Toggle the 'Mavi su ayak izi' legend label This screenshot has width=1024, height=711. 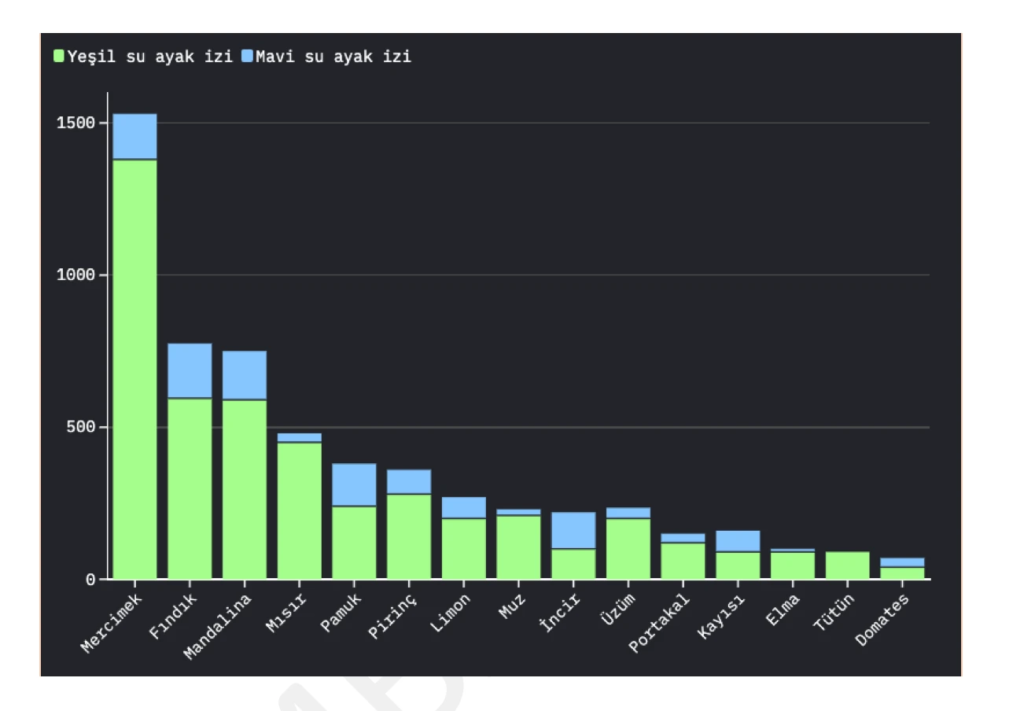pos(333,57)
